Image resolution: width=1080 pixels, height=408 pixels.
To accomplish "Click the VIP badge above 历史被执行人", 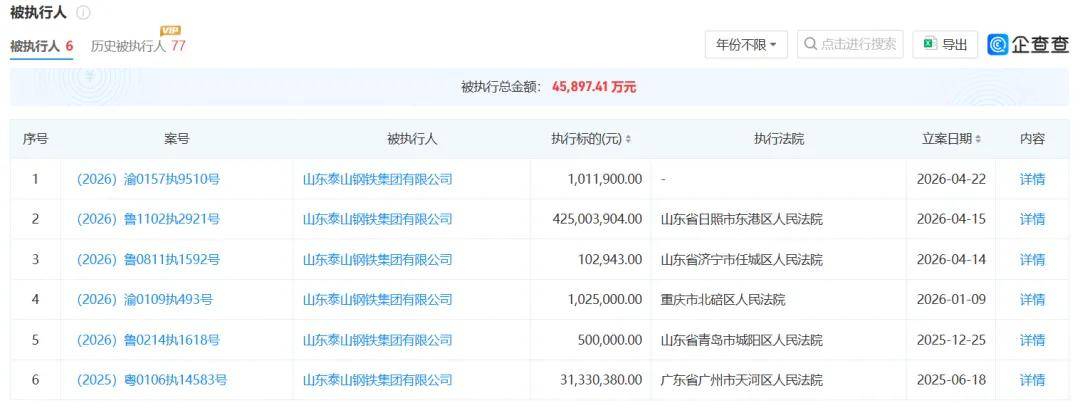I will point(170,30).
